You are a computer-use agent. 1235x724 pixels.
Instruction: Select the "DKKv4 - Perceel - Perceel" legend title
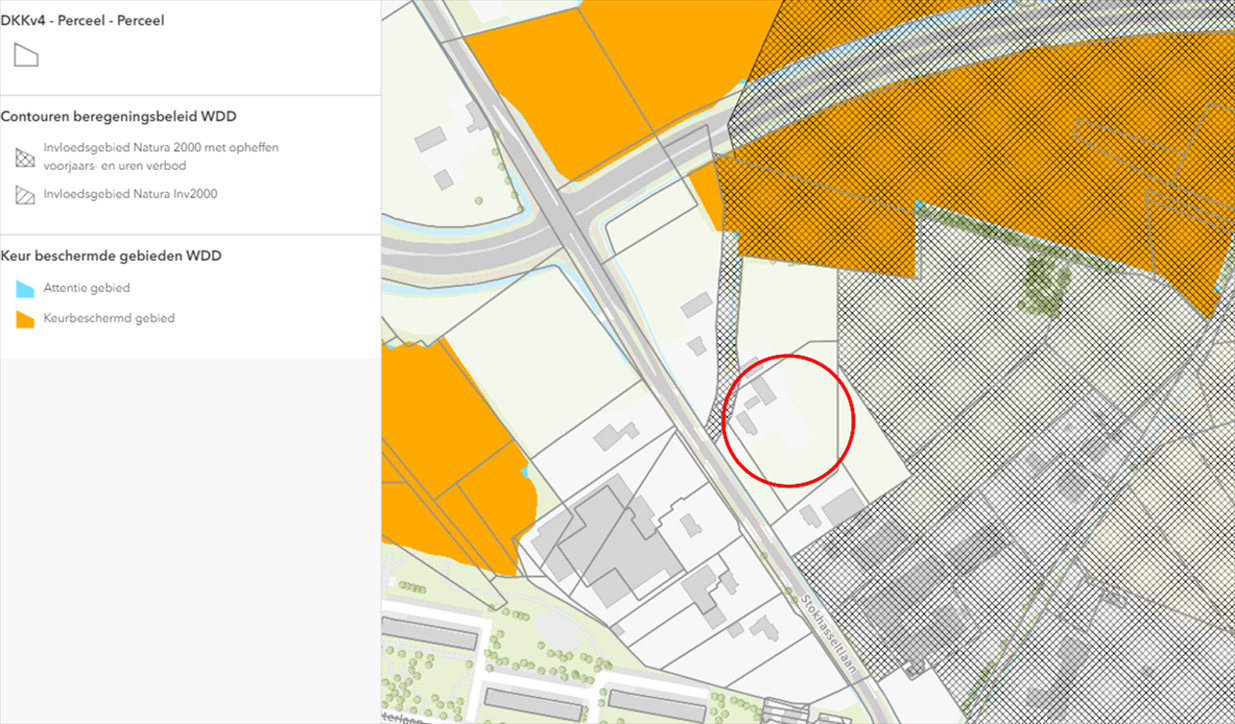[82, 20]
